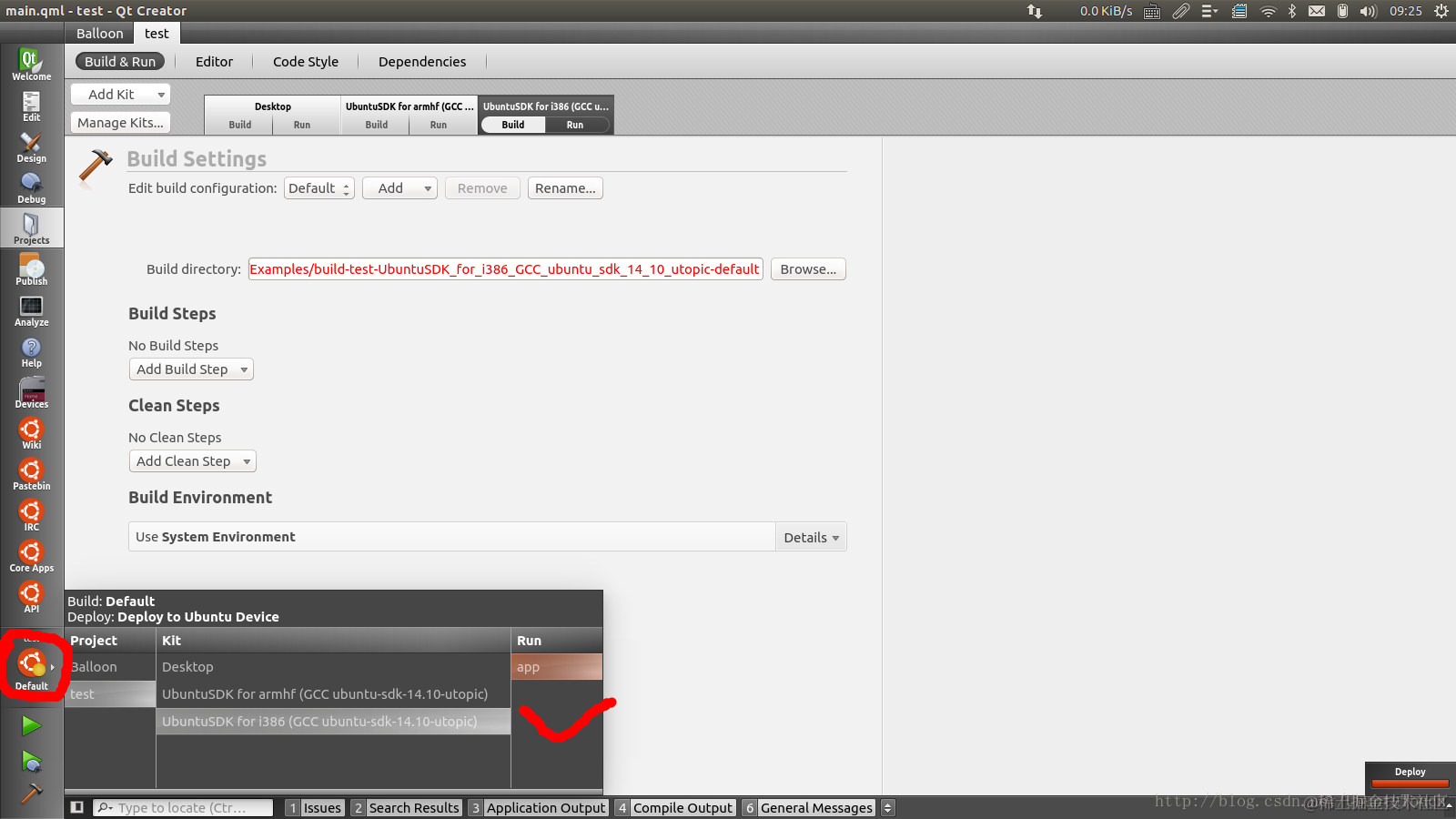Open Core Apps sidebar item
1456x819 pixels.
tap(31, 557)
